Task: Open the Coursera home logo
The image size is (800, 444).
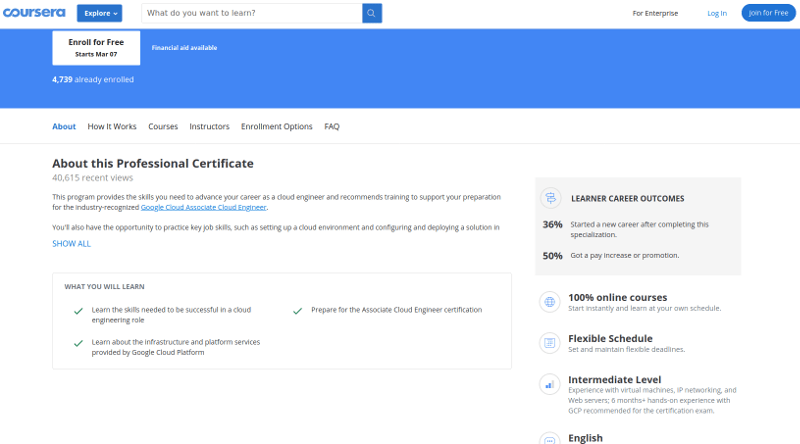Action: 34,13
